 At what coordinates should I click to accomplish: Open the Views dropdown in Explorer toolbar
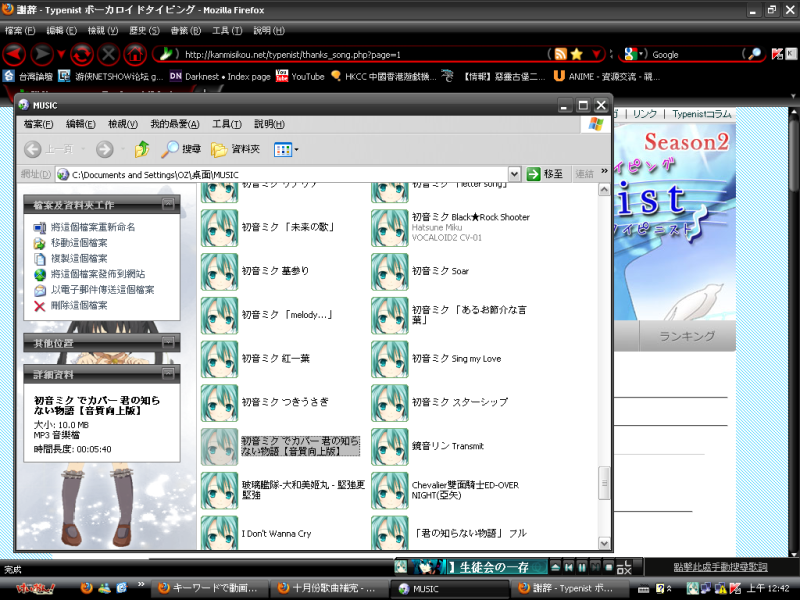click(x=286, y=149)
